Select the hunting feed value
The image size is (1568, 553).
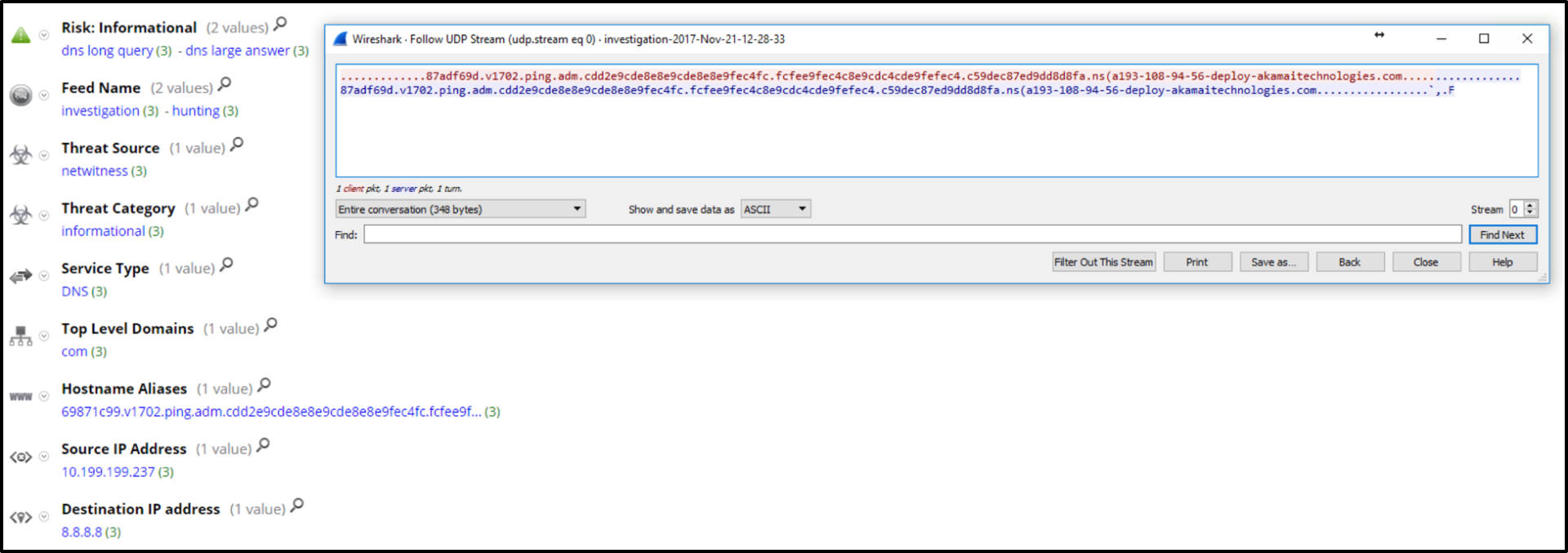[195, 110]
